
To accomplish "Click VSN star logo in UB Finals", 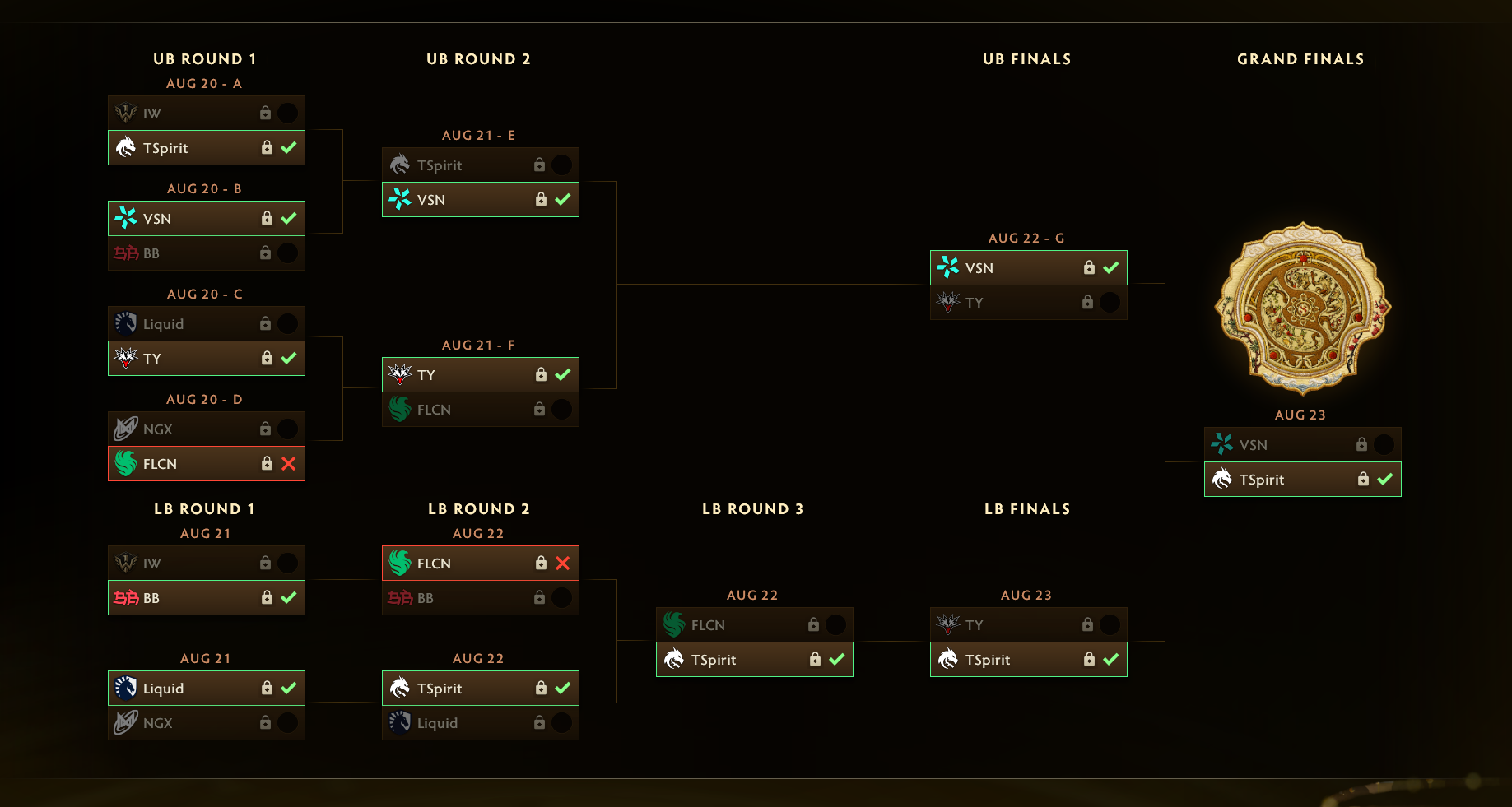I will 948,267.
